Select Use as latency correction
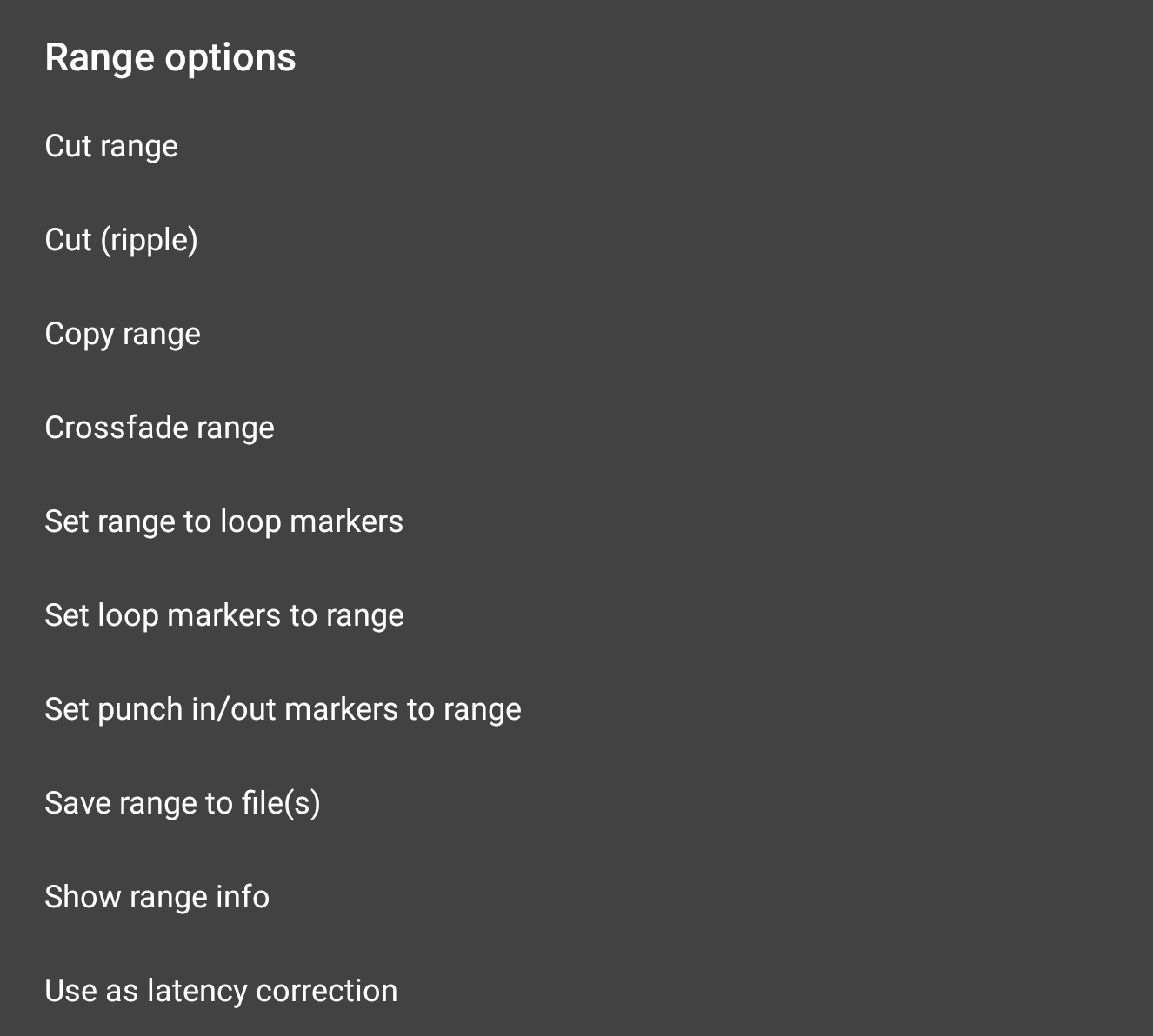 (221, 991)
